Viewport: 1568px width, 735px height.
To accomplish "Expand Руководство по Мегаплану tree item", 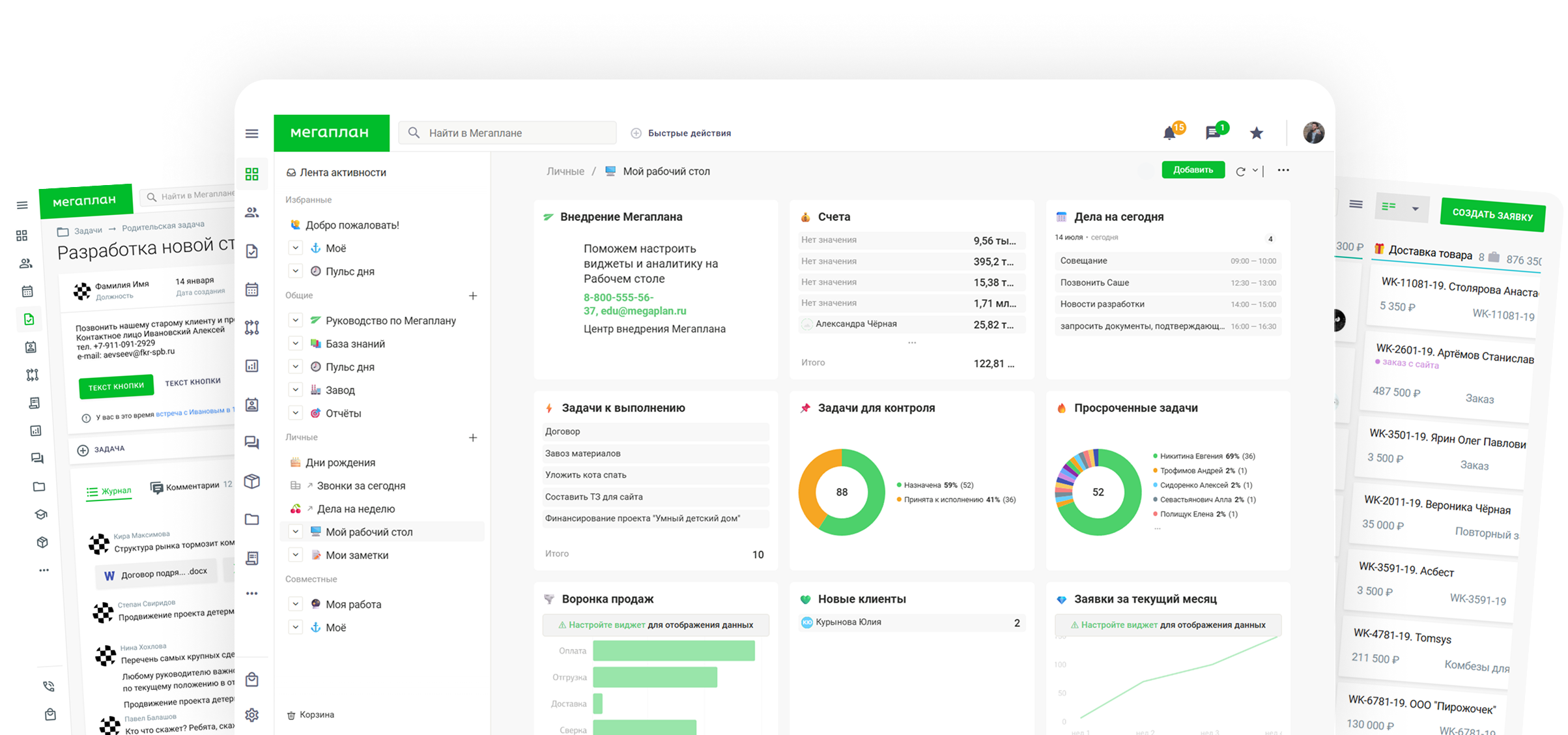I will (x=296, y=321).
